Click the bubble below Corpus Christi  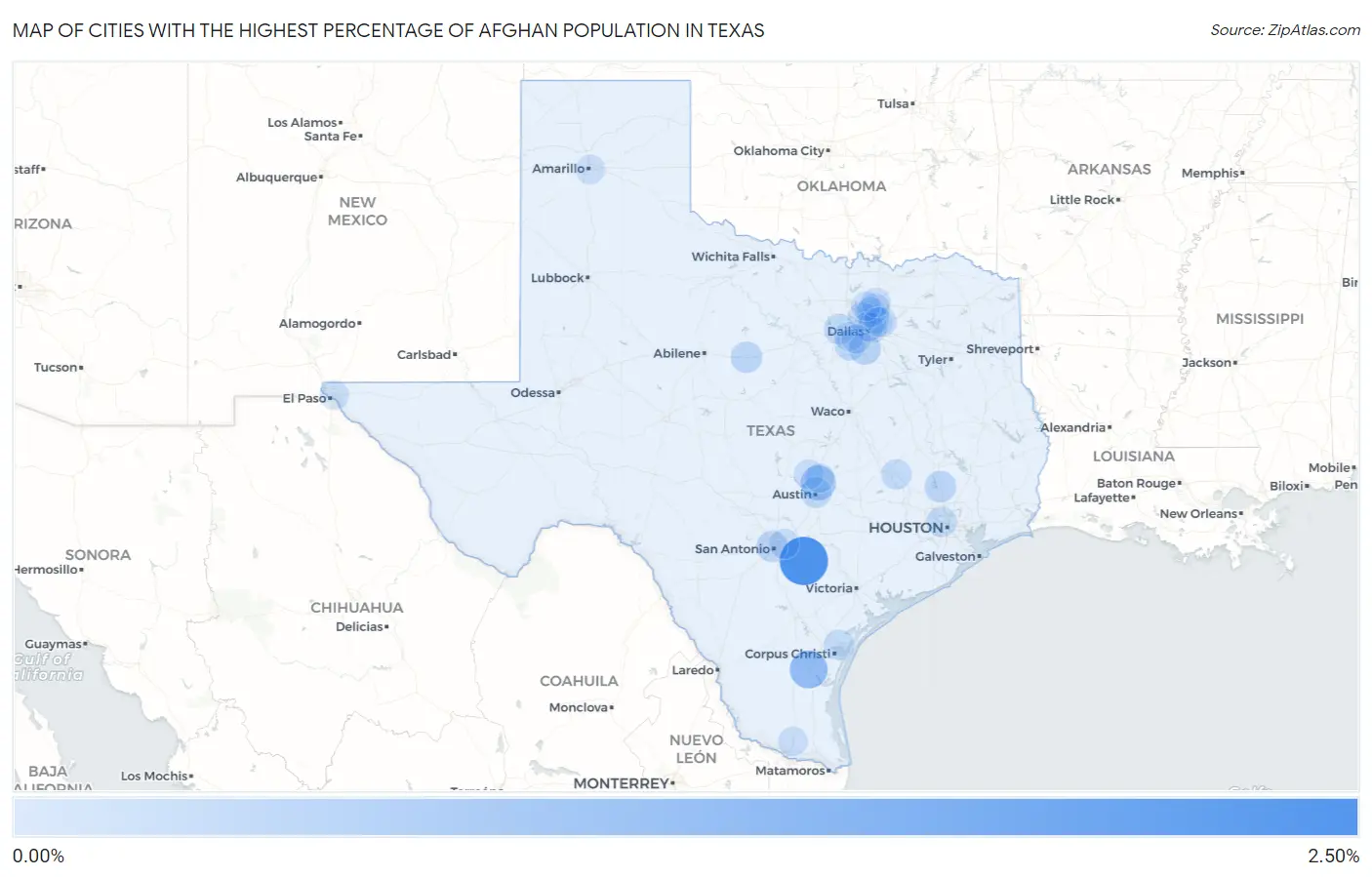click(x=808, y=669)
